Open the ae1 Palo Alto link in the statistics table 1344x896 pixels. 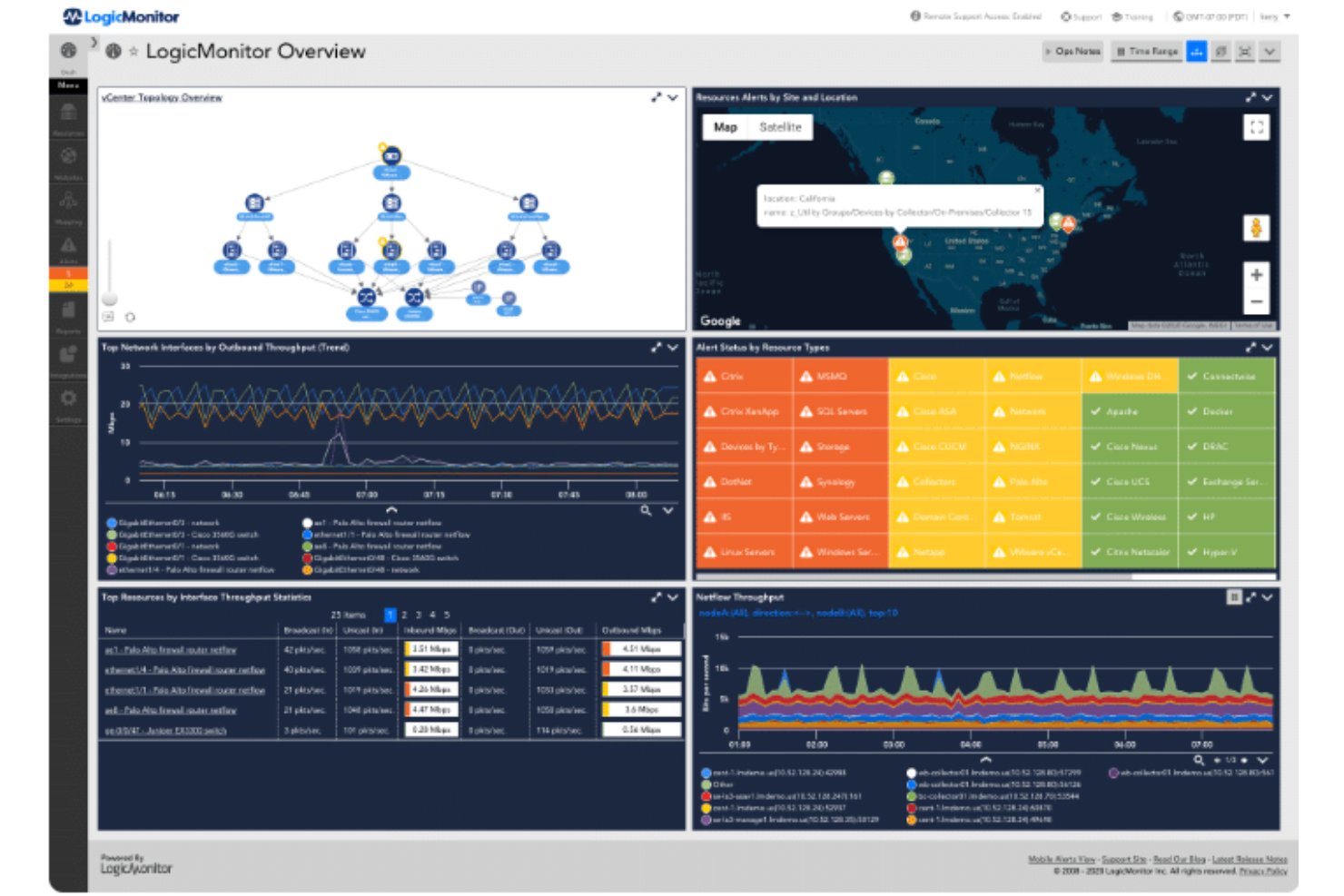click(171, 650)
